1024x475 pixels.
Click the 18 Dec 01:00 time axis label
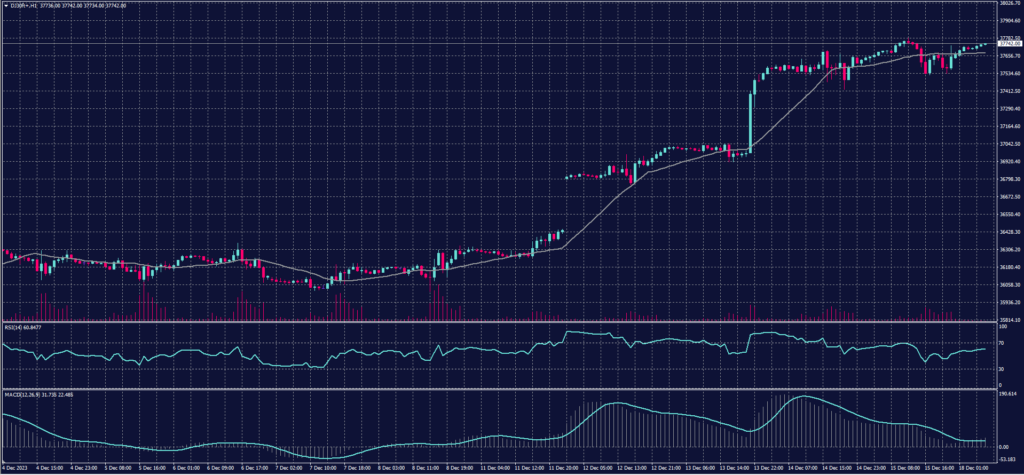click(977, 467)
